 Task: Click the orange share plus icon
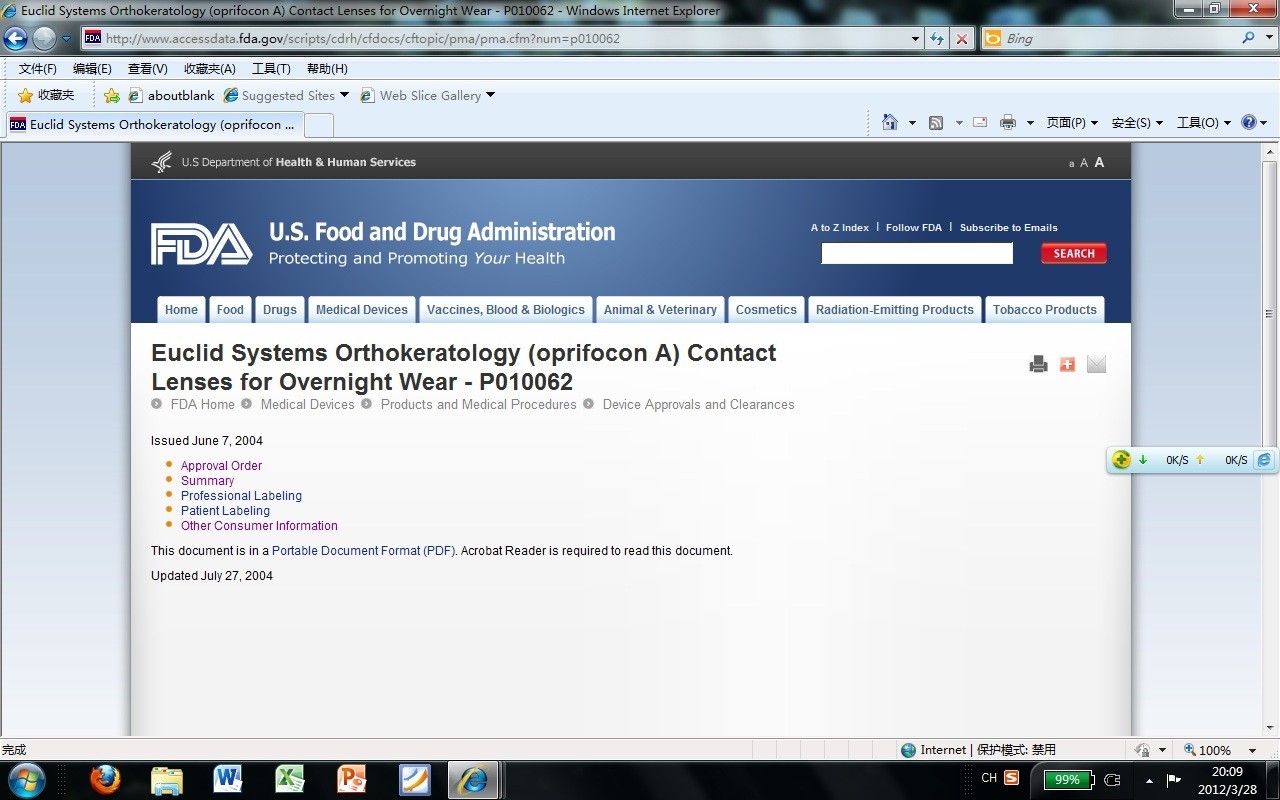[1067, 364]
